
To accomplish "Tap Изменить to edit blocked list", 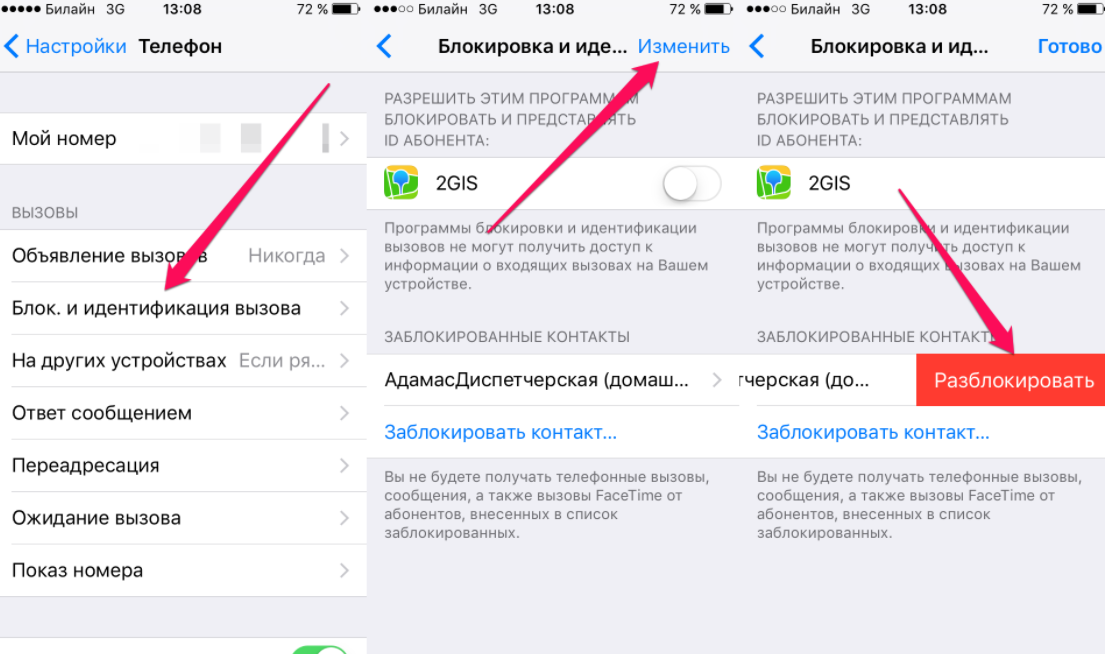I will 684,47.
